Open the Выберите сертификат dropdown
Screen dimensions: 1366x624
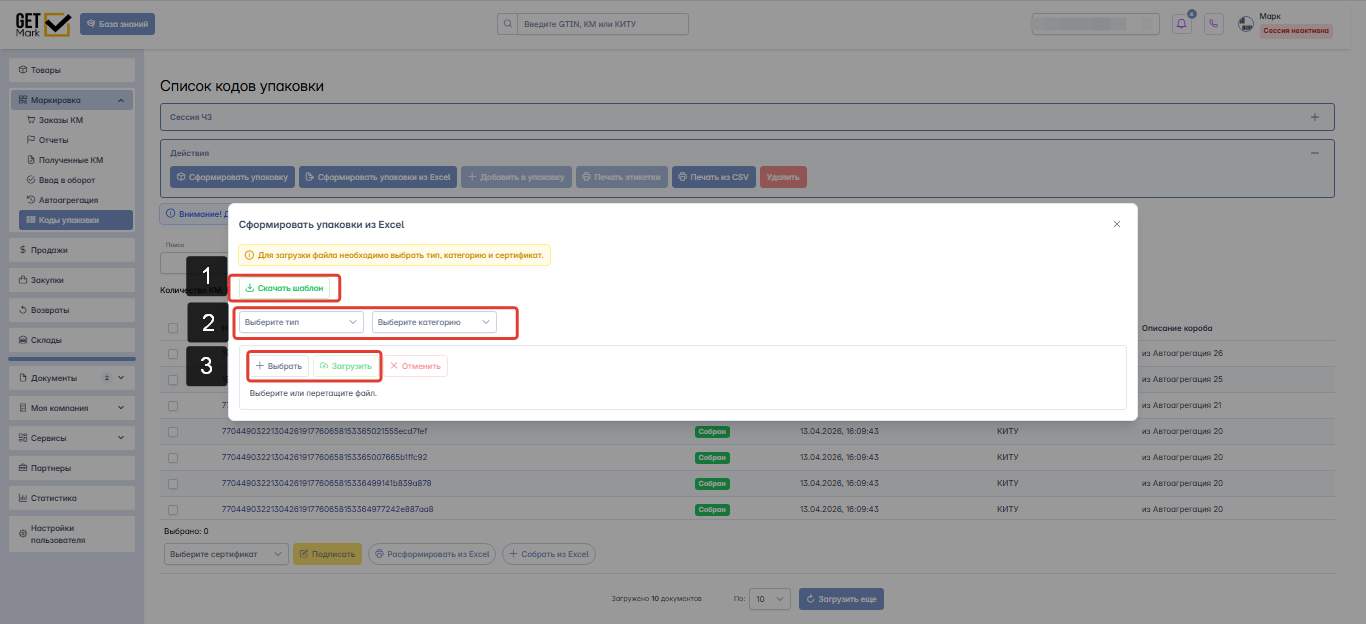(226, 554)
